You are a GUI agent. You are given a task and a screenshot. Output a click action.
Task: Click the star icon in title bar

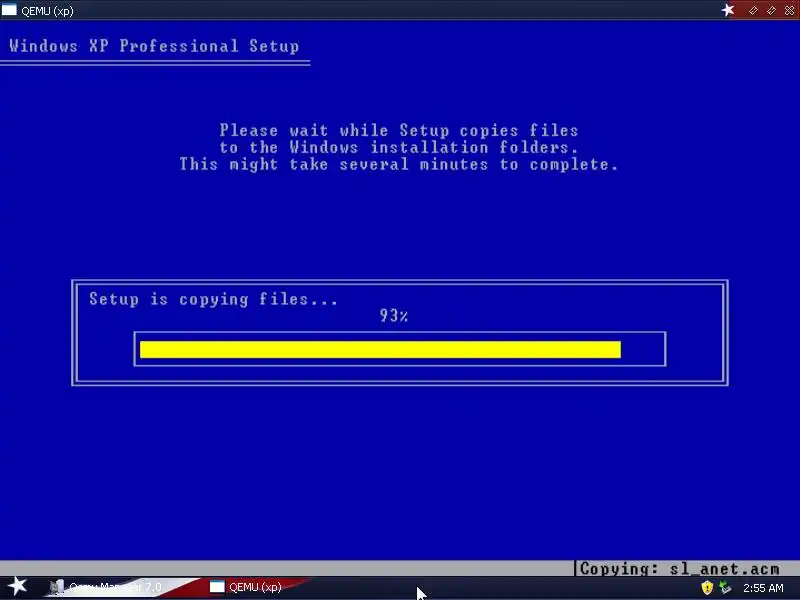pyautogui.click(x=728, y=10)
